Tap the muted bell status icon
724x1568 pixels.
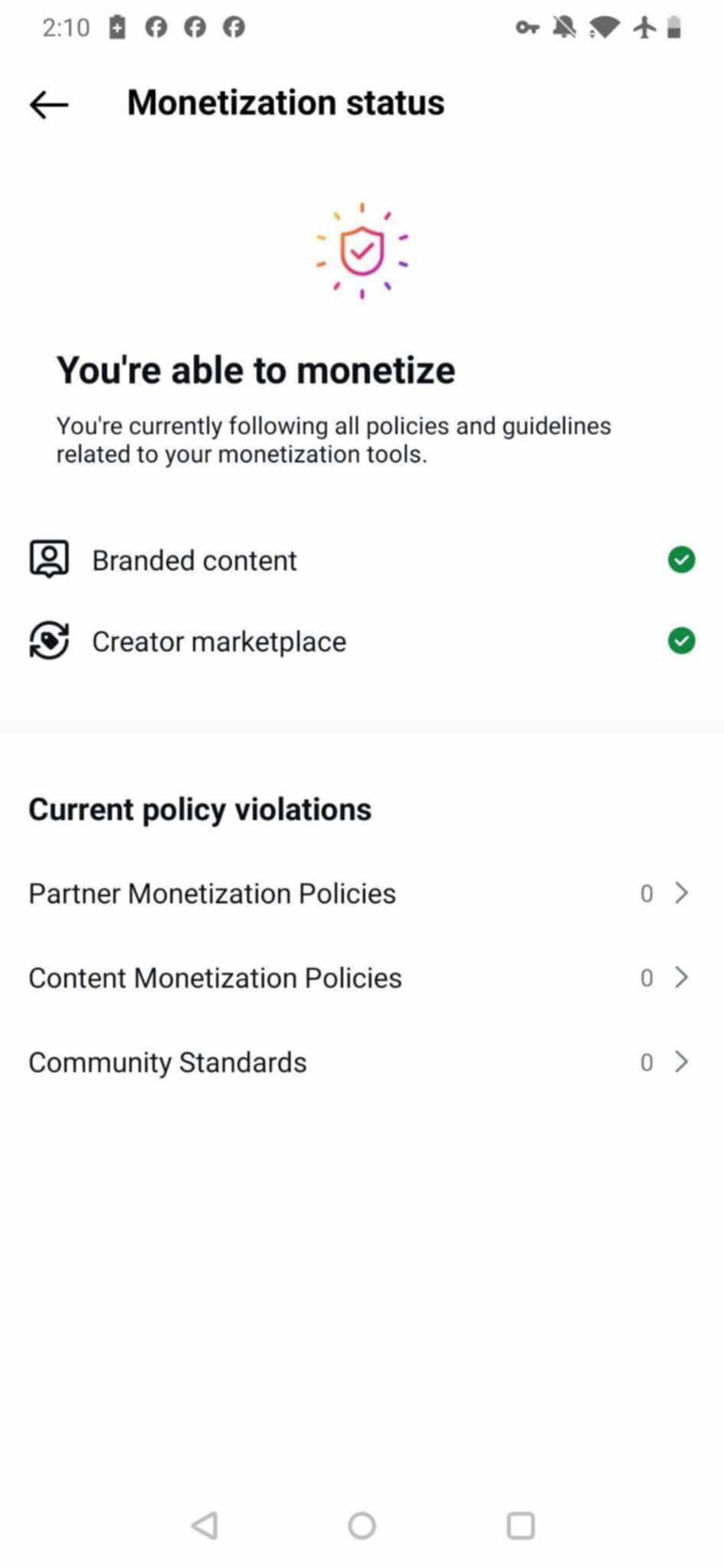(x=565, y=28)
